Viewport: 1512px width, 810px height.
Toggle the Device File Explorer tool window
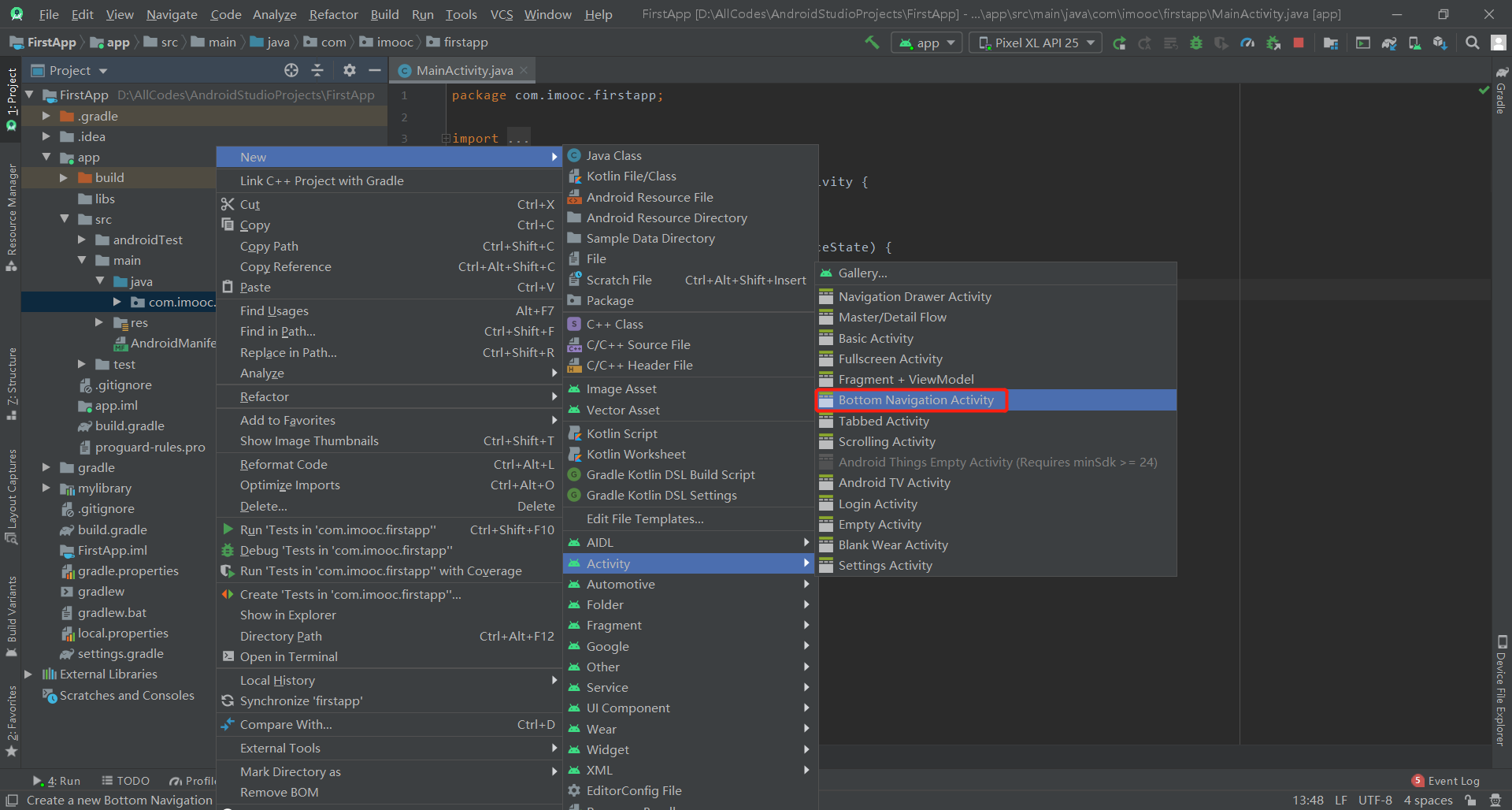[x=1501, y=690]
